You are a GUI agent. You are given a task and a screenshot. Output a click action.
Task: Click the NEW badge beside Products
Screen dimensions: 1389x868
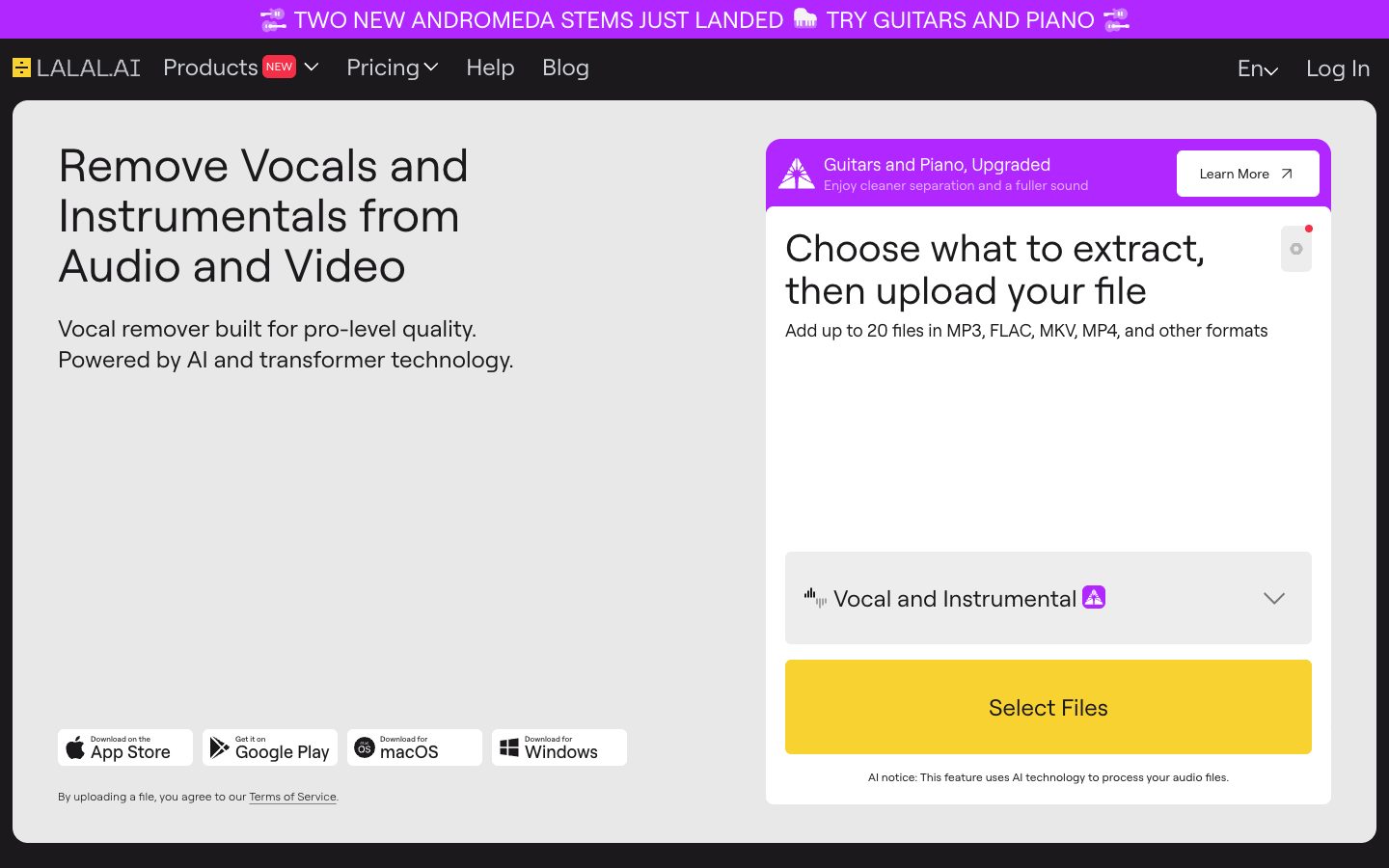[280, 67]
